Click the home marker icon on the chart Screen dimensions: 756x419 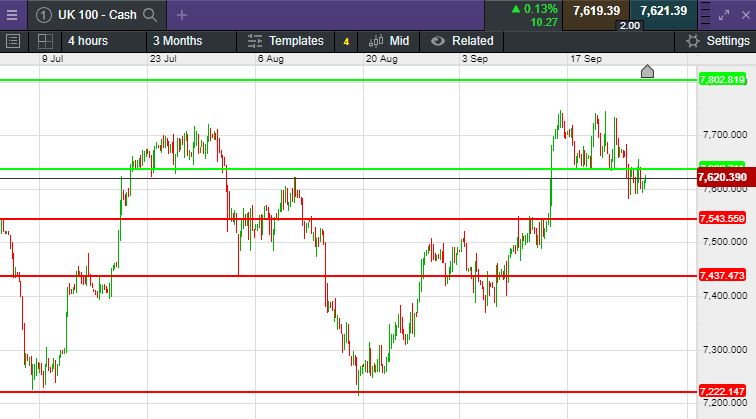coord(647,71)
